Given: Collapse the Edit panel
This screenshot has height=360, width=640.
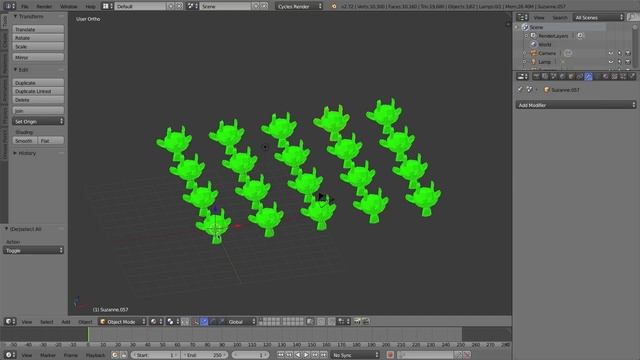Looking at the screenshot, I should click(16, 70).
